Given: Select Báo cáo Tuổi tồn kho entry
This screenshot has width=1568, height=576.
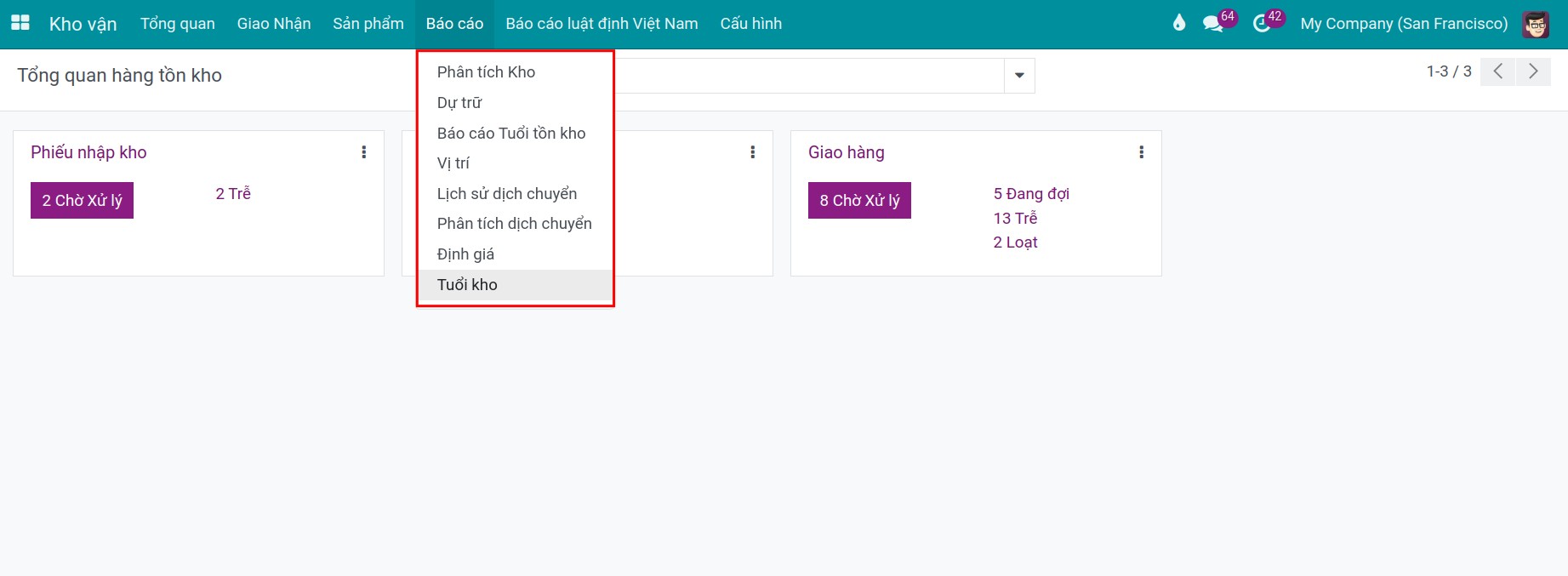Looking at the screenshot, I should point(516,134).
